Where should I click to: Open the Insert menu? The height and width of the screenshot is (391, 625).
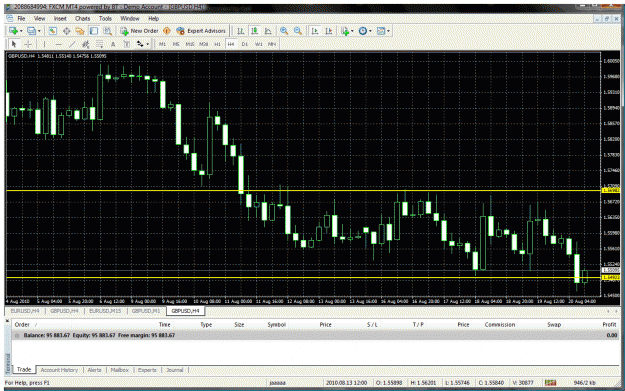click(x=60, y=18)
